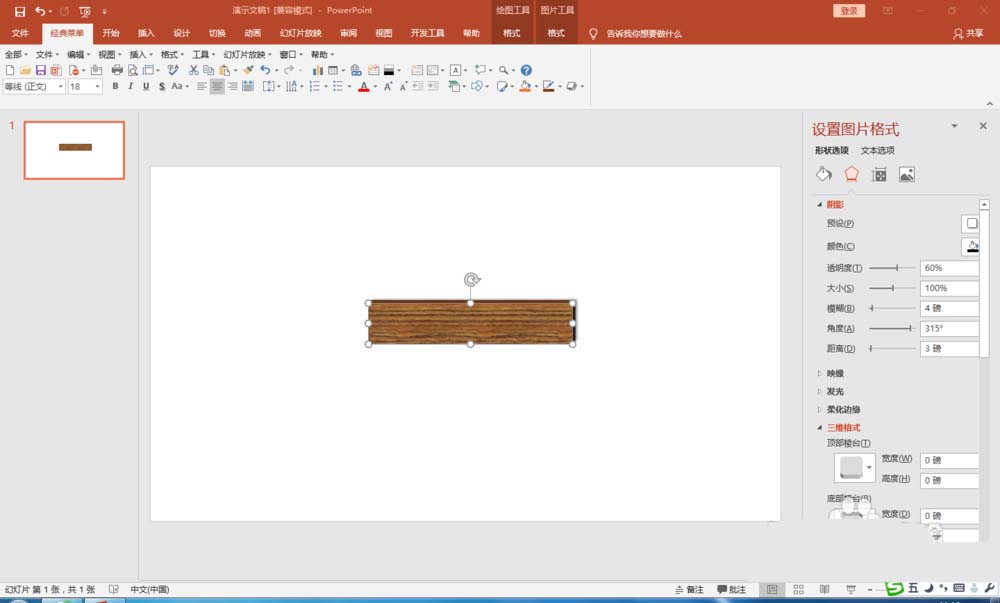The width and height of the screenshot is (1000, 603).
Task: Toggle Bold formatting
Action: (x=115, y=87)
